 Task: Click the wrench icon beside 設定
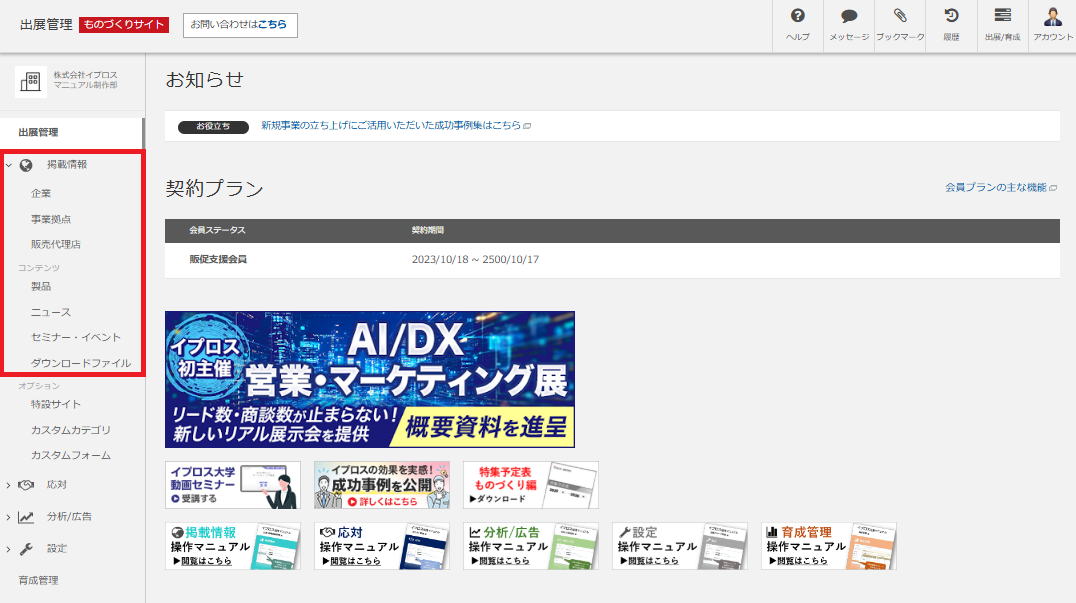[27, 548]
